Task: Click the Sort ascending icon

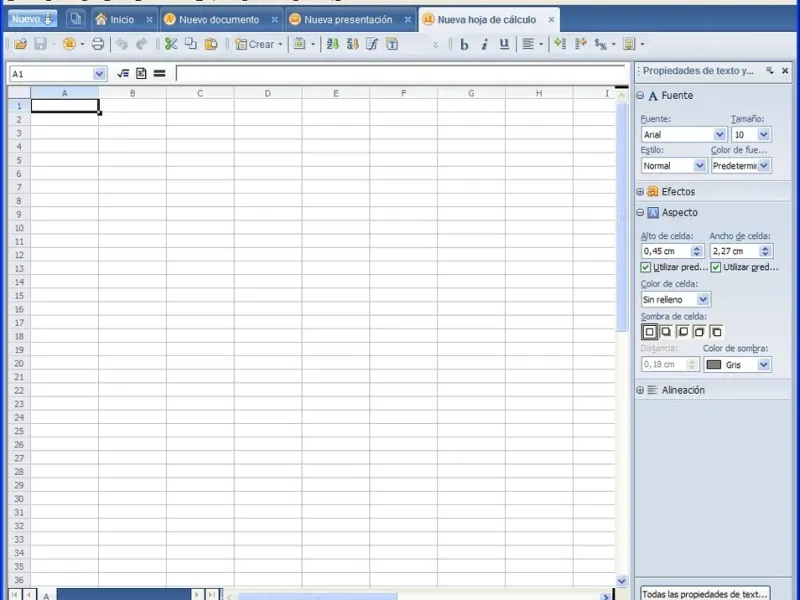Action: pyautogui.click(x=333, y=44)
